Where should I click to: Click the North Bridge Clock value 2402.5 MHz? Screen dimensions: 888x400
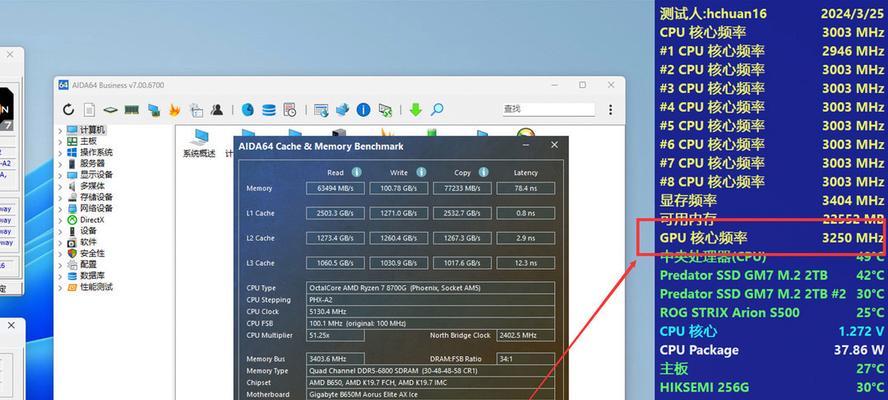526,335
